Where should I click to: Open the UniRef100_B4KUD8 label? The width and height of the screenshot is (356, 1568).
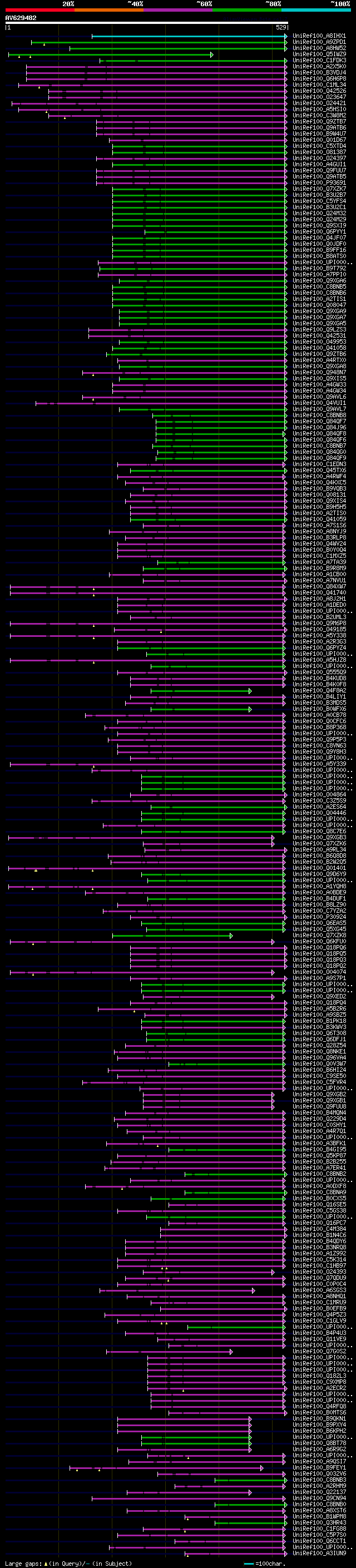pos(319,679)
